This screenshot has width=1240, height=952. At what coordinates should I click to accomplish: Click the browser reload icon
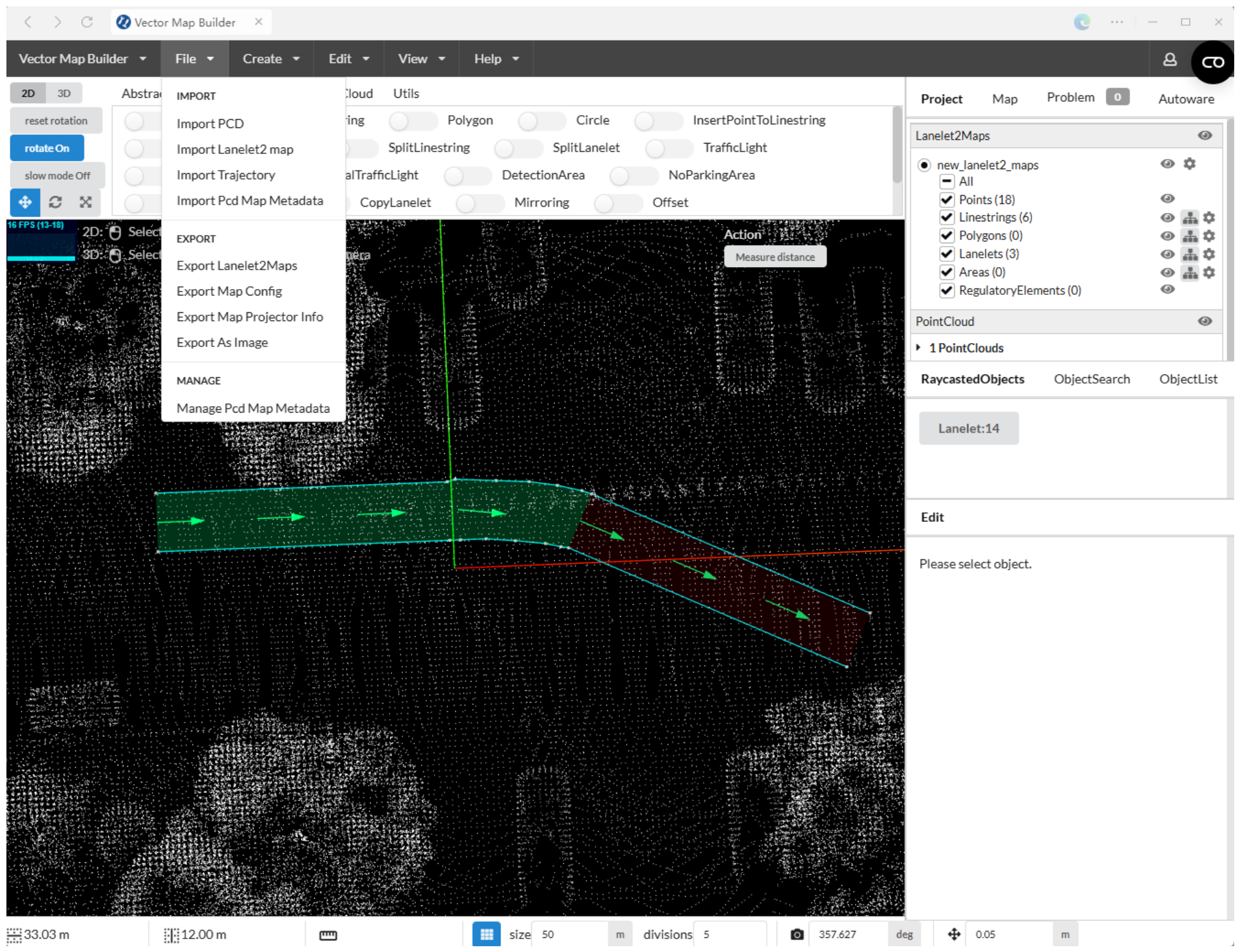pyautogui.click(x=87, y=23)
